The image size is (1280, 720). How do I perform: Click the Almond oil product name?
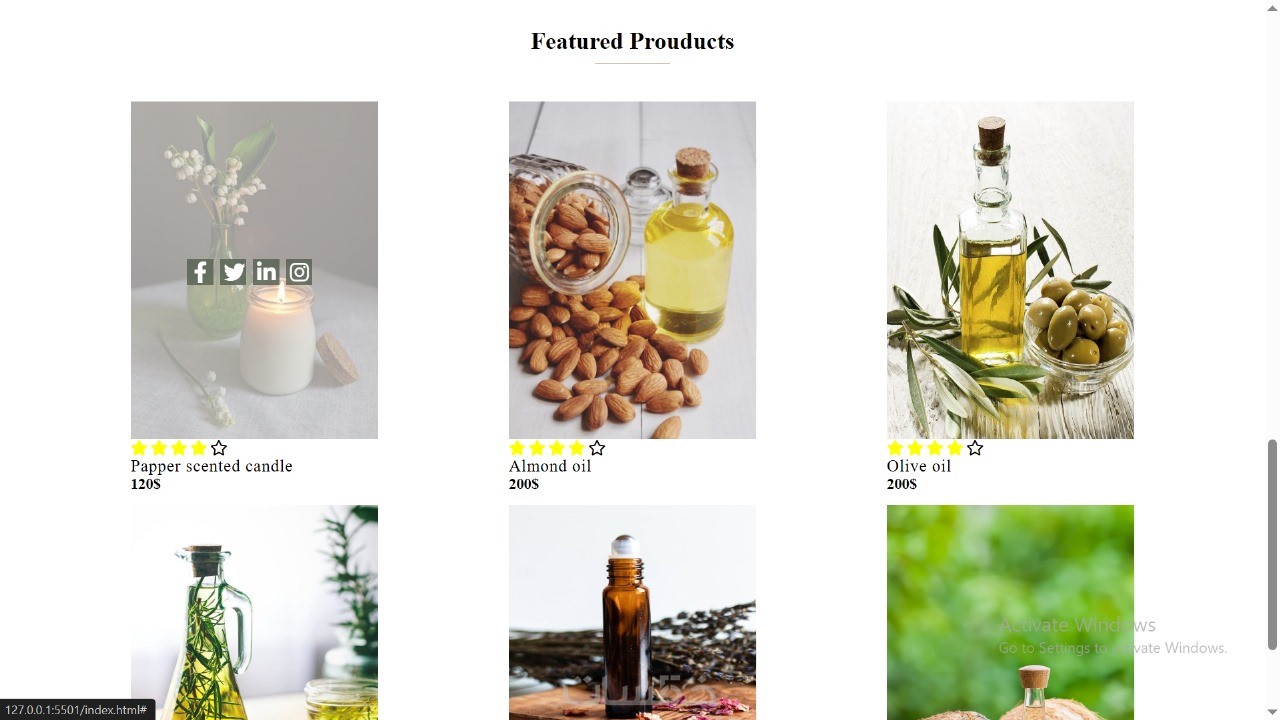pos(550,466)
